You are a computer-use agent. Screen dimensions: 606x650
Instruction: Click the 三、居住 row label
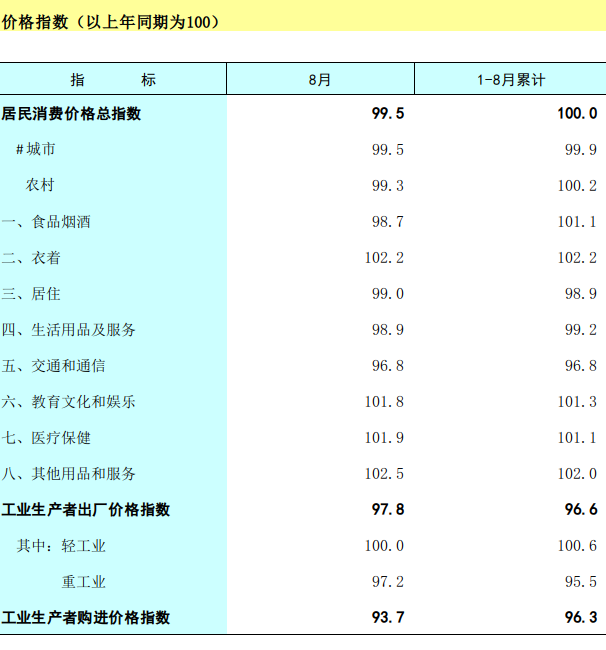(31, 294)
